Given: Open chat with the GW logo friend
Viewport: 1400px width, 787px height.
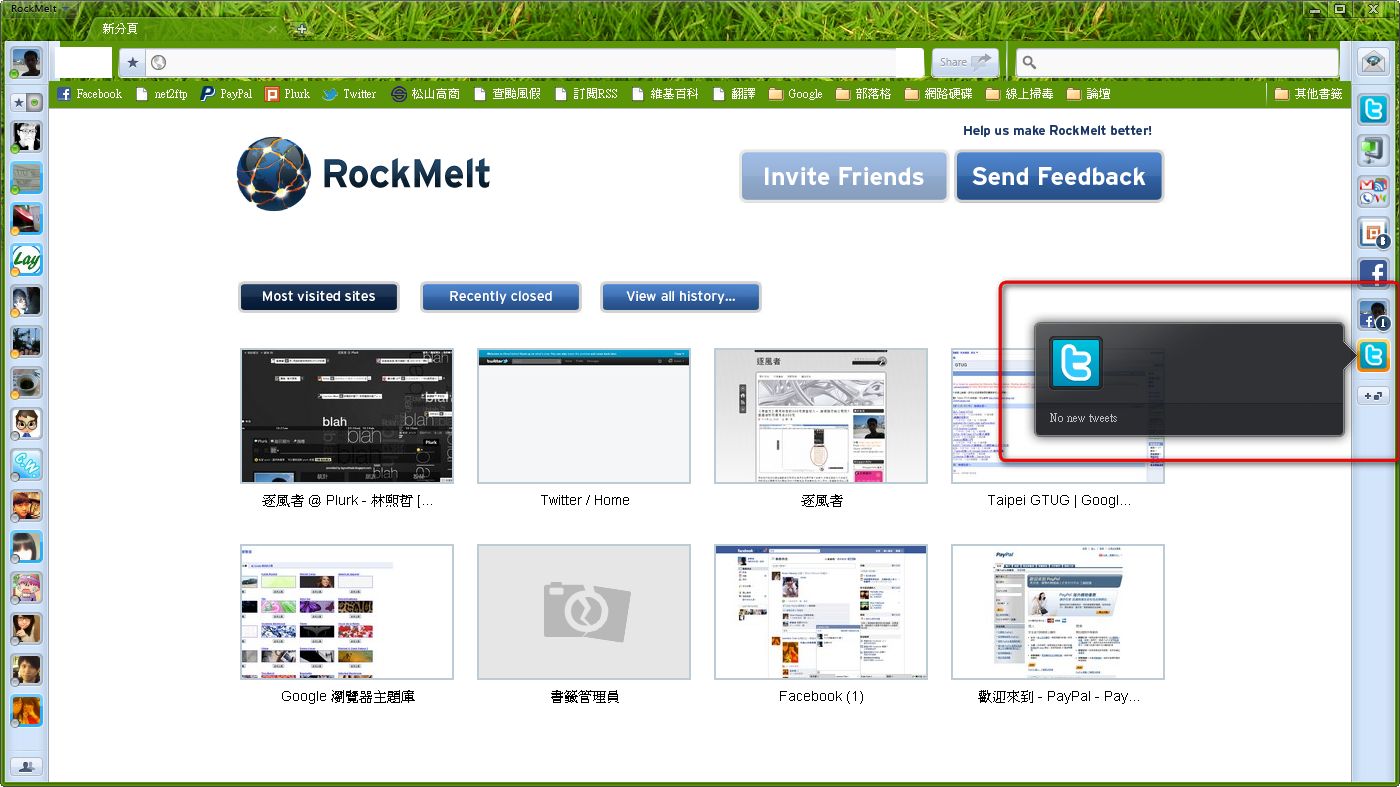Looking at the screenshot, I should coord(26,464).
